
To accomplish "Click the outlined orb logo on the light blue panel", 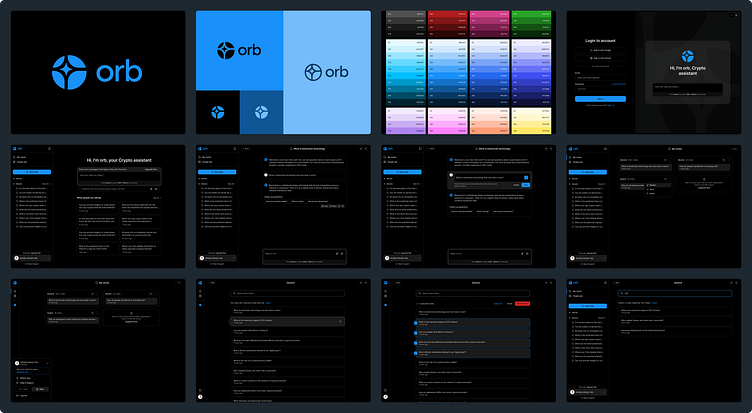I will pos(313,72).
